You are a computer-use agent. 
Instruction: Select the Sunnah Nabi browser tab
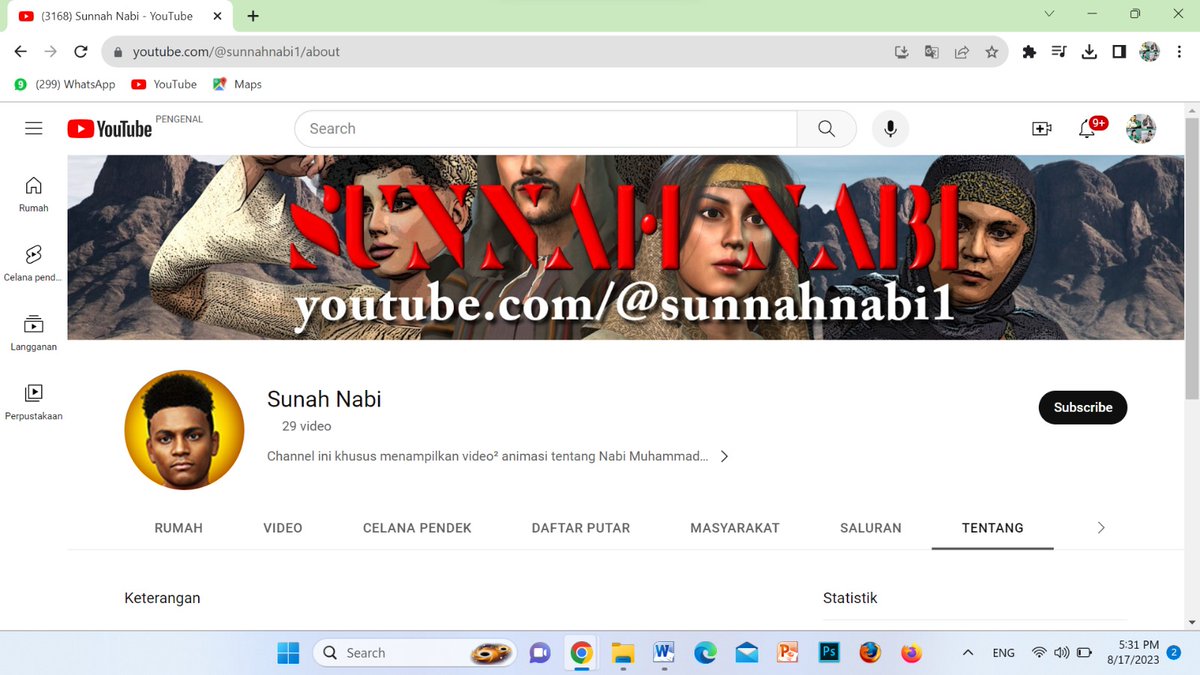[118, 16]
